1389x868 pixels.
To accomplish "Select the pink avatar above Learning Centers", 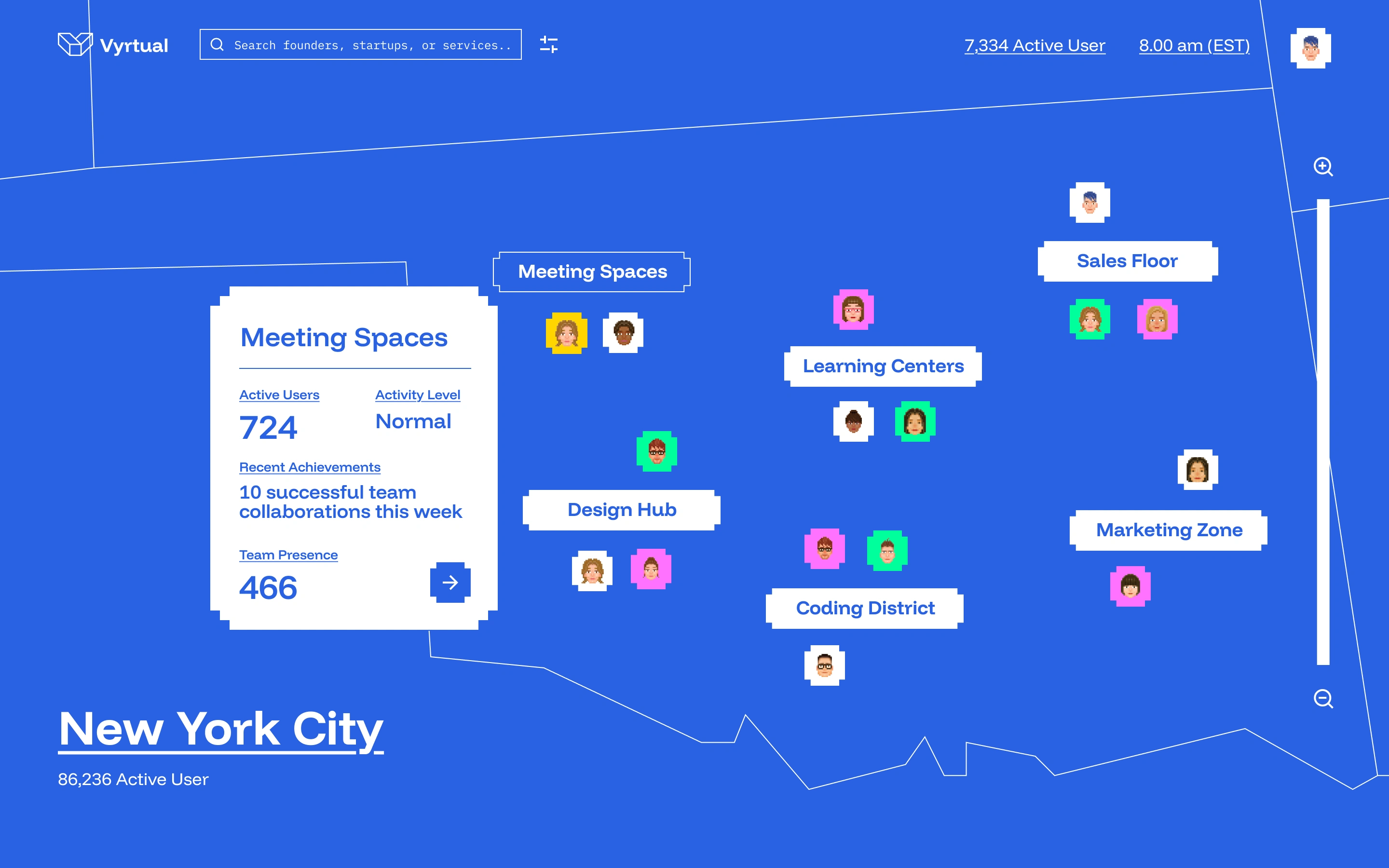I will click(854, 310).
